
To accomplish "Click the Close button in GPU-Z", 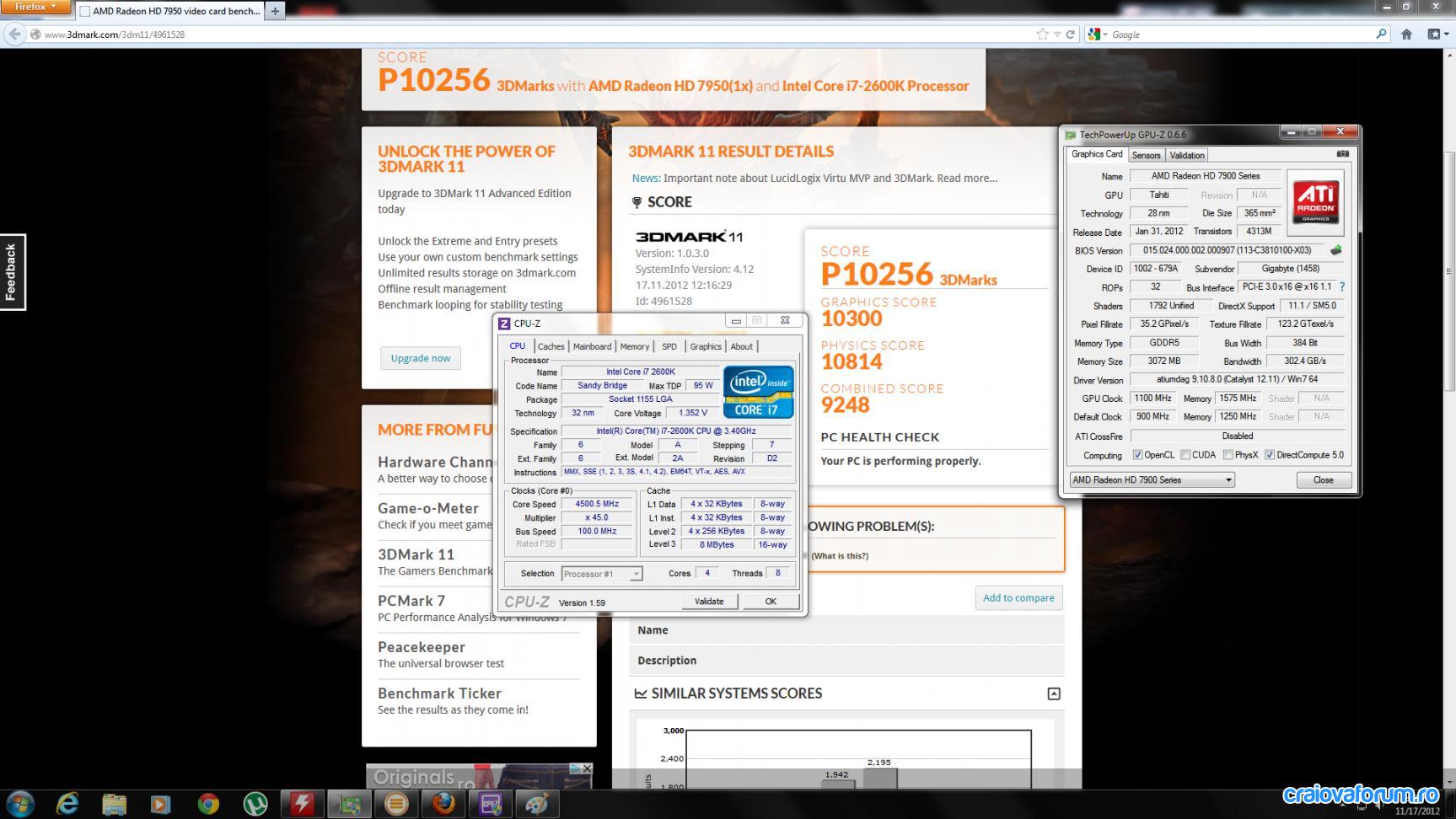I will [x=1324, y=479].
